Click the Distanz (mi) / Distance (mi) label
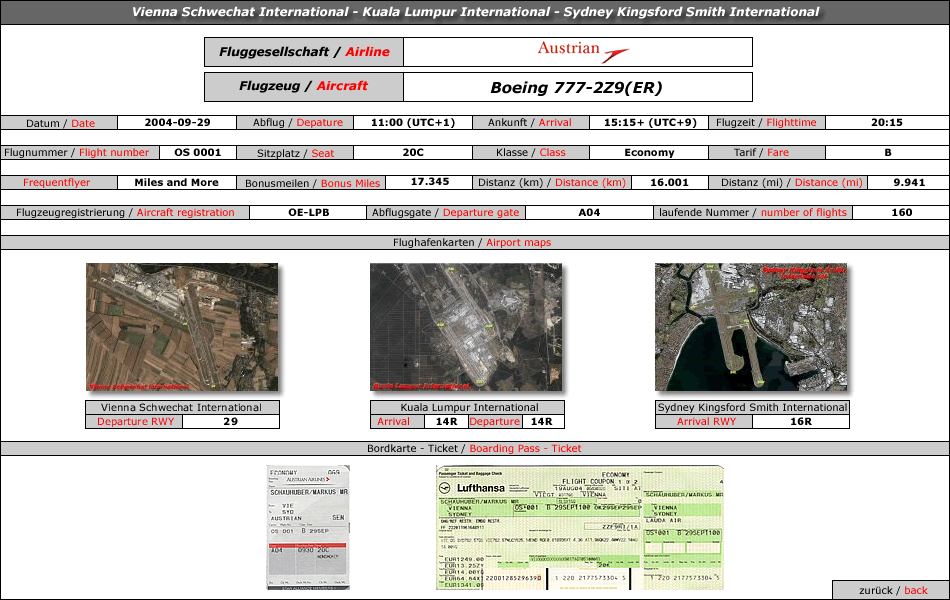Image resolution: width=950 pixels, height=600 pixels. pos(791,182)
